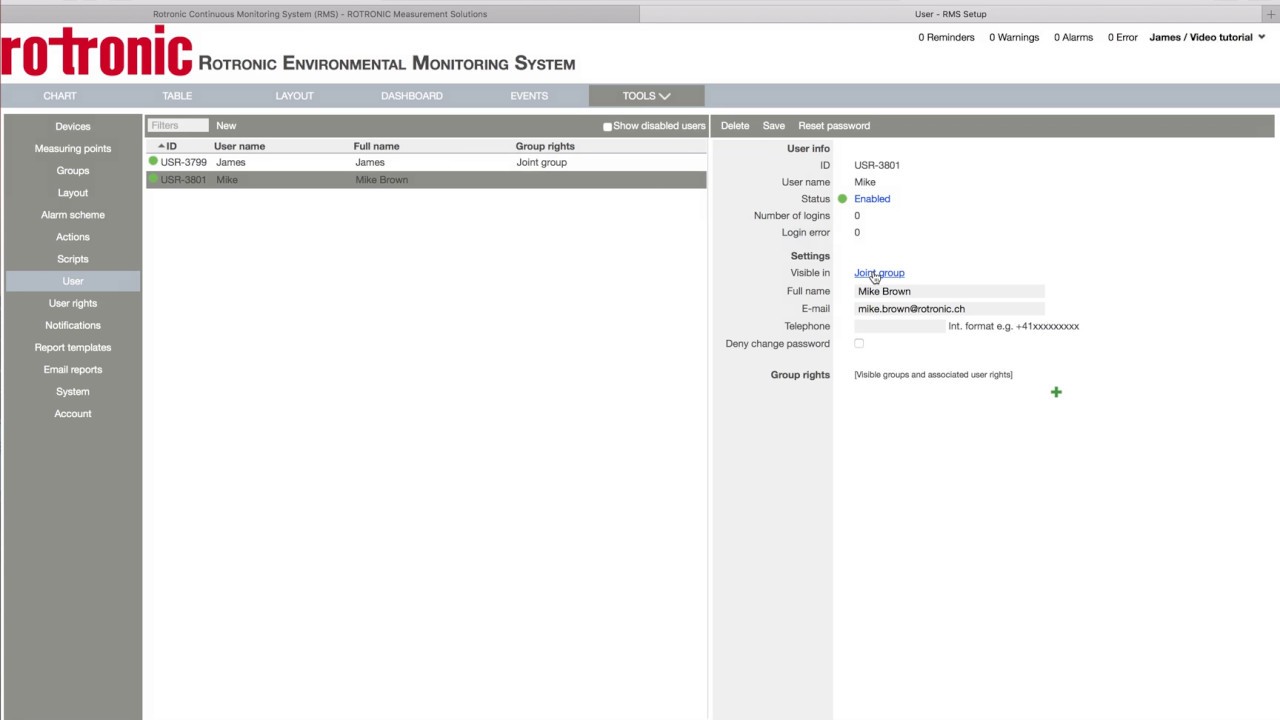Open User rights in the sidebar
The image size is (1280, 720).
pyautogui.click(x=73, y=303)
